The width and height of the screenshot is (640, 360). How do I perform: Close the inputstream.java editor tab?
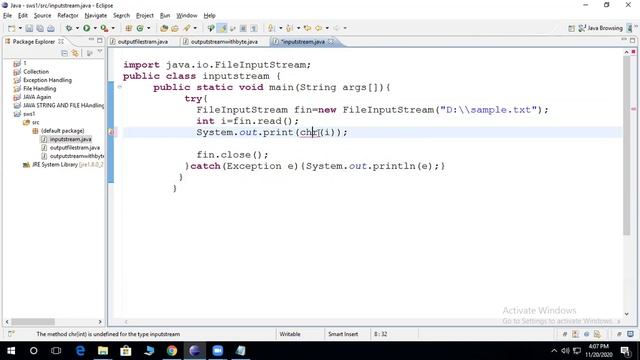pos(331,41)
